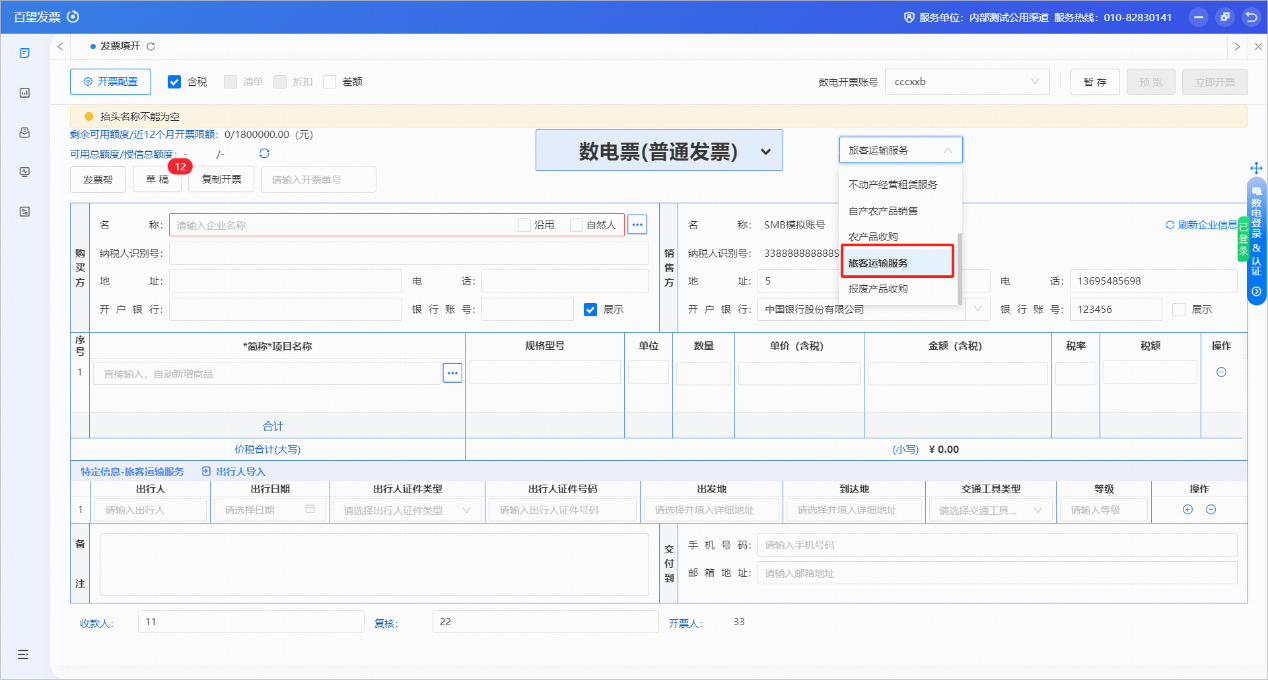1268x680 pixels.
Task: Click the 立即开票 button
Action: (x=1215, y=82)
